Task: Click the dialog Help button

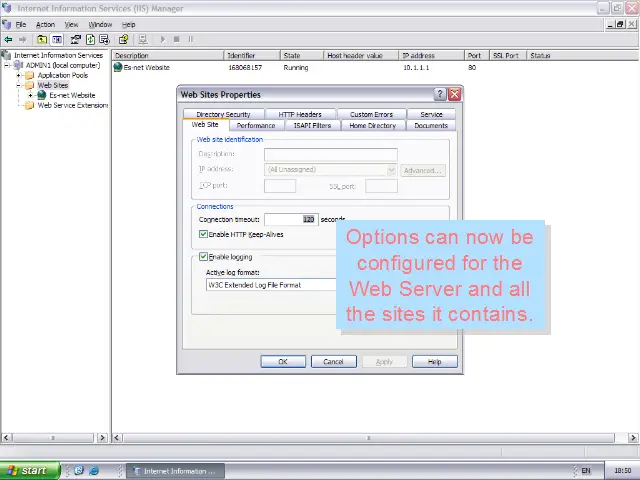Action: [435, 362]
